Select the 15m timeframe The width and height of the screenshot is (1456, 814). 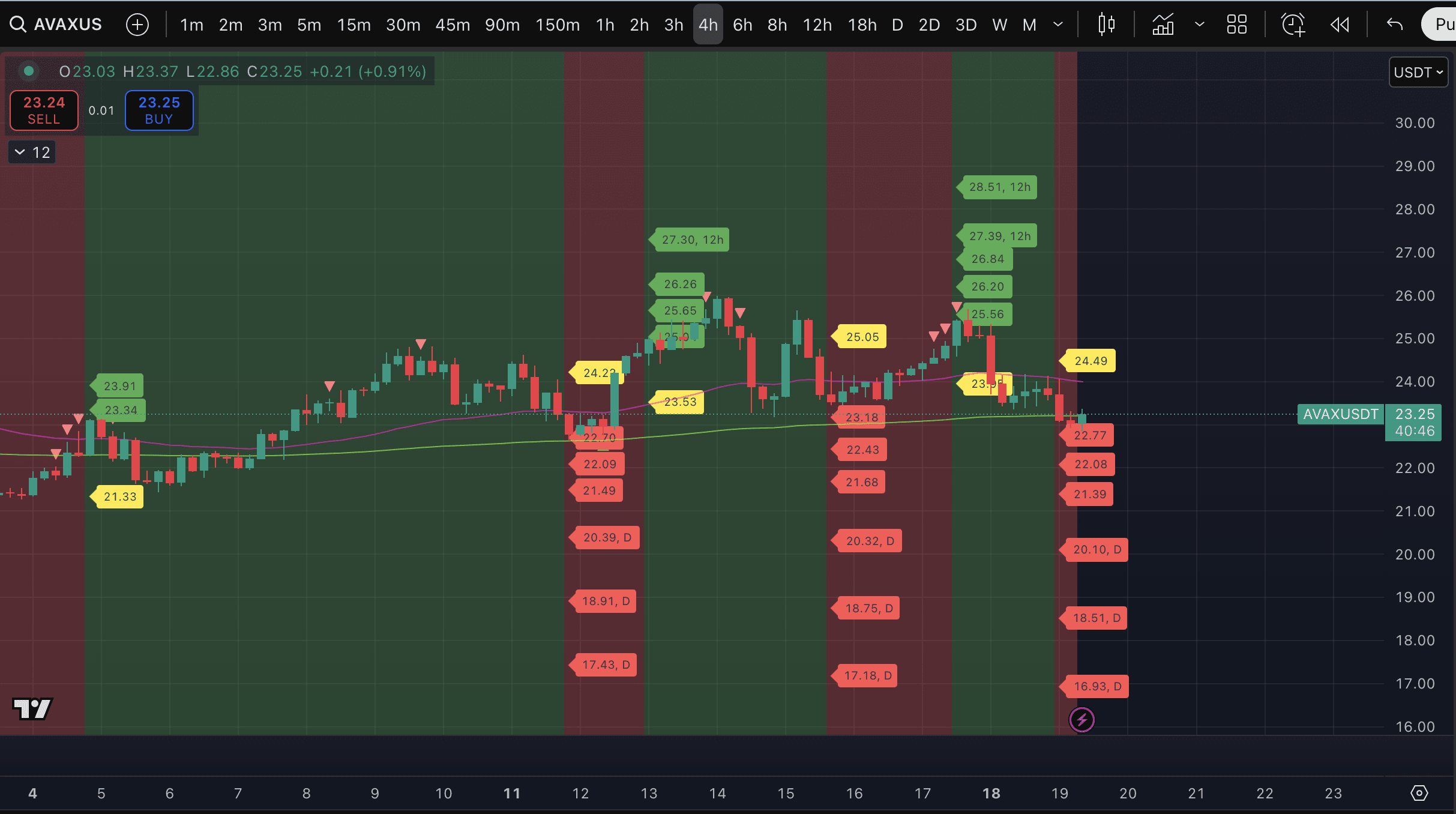(353, 25)
